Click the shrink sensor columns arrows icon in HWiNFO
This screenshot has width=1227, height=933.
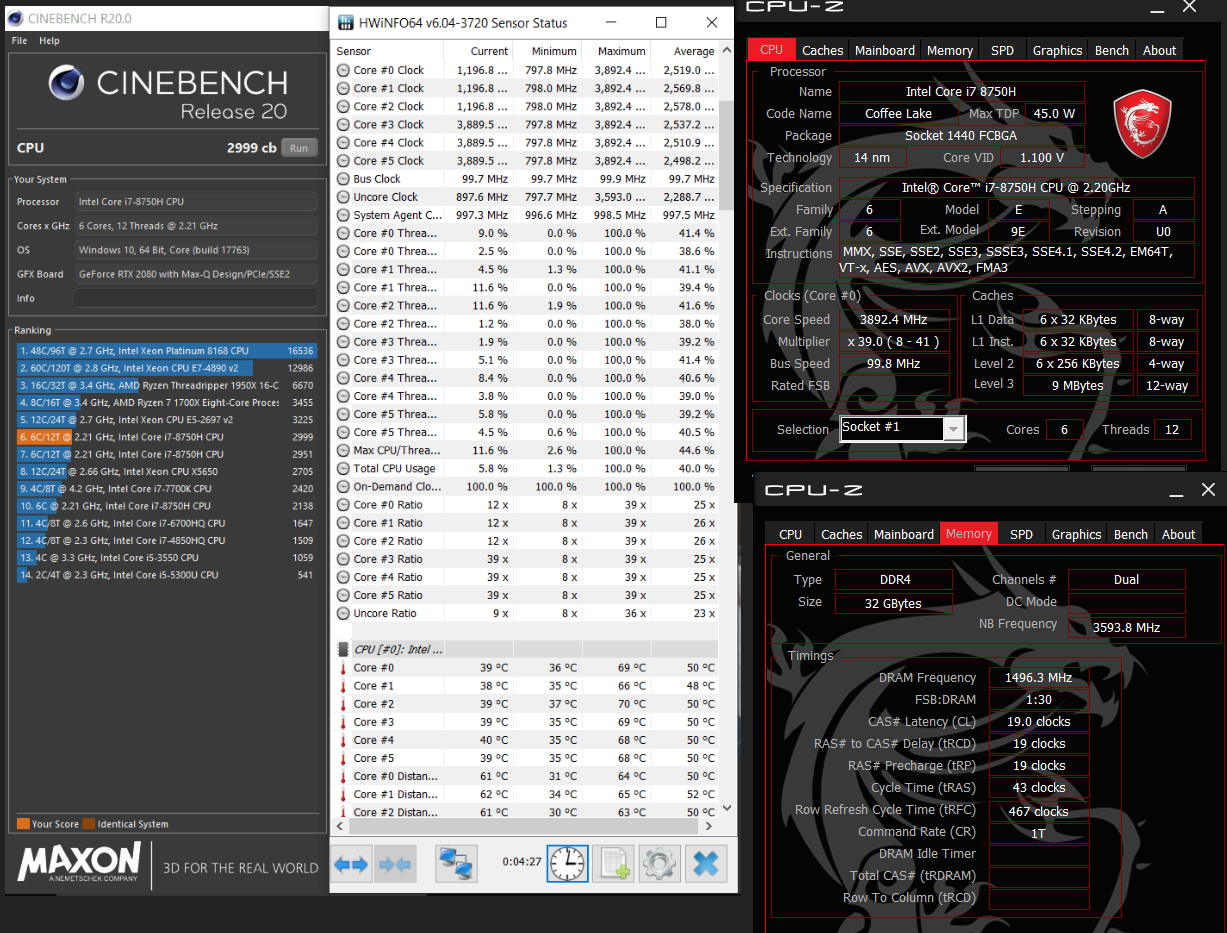(x=394, y=863)
